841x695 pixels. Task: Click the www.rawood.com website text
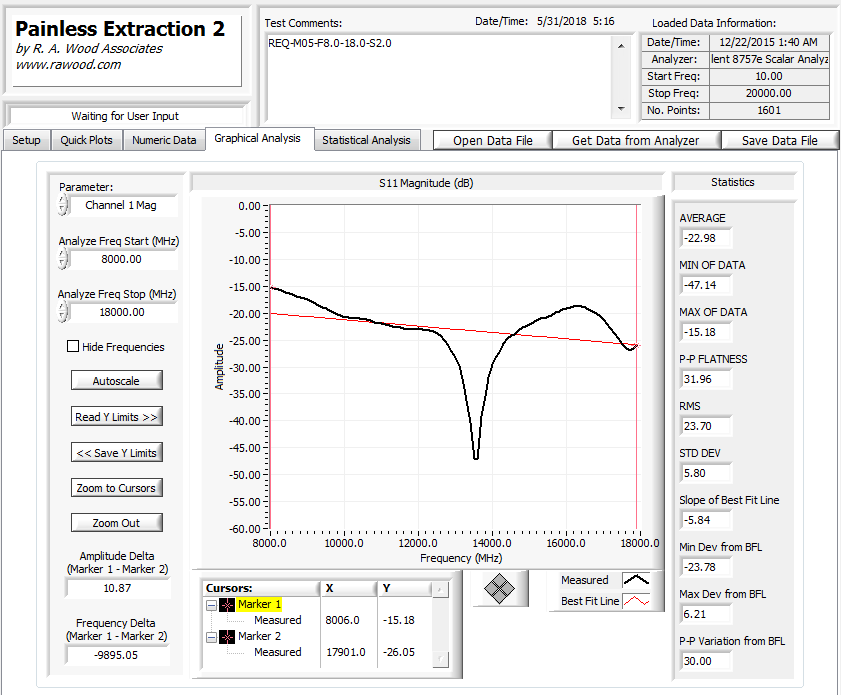point(68,65)
